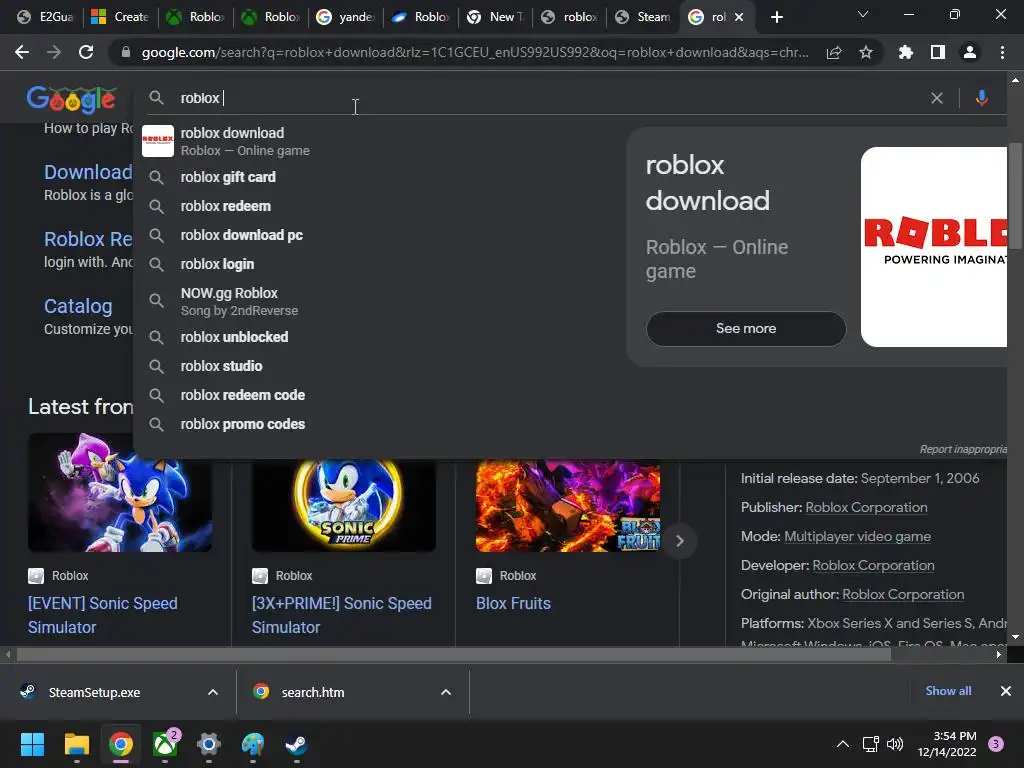
Task: Click the Roblox logo image in preview
Action: click(x=934, y=247)
